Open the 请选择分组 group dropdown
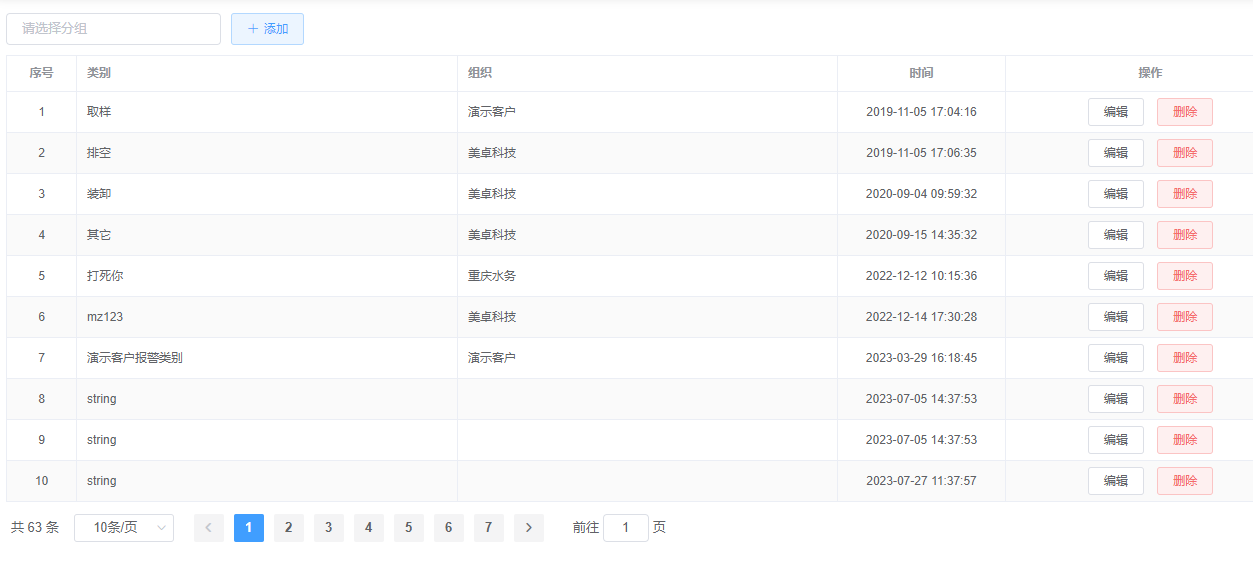Viewport: 1253px width, 572px height. coord(113,29)
